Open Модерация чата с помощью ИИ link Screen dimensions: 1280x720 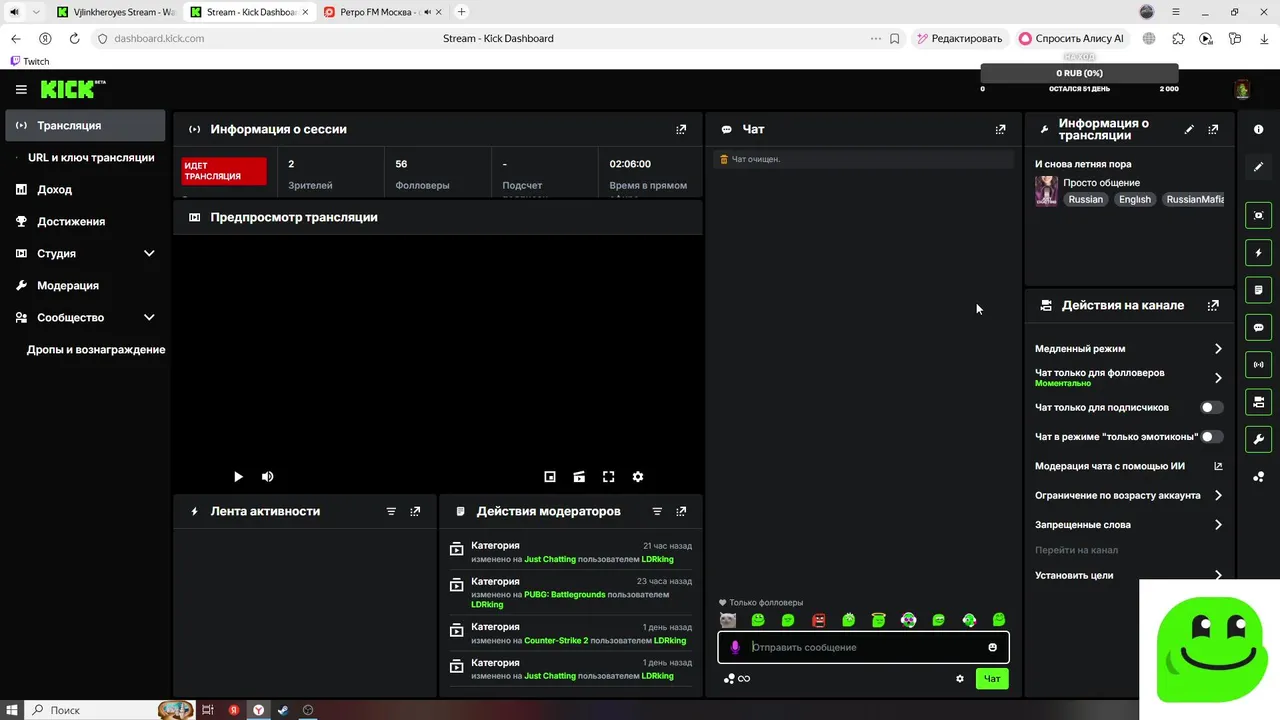click(x=1129, y=466)
